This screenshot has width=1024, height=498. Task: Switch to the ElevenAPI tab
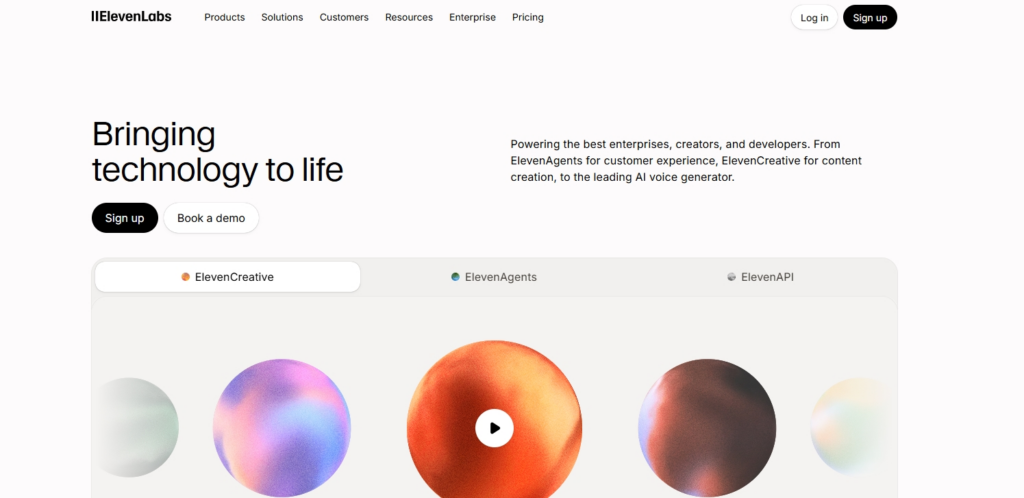(761, 277)
